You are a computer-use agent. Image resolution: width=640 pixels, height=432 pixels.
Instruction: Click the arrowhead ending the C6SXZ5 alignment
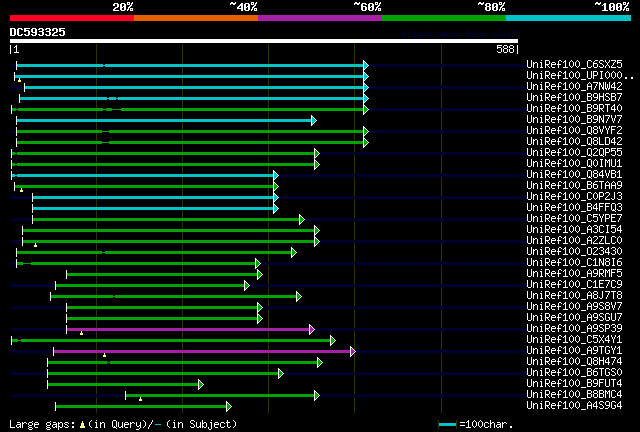[366, 65]
